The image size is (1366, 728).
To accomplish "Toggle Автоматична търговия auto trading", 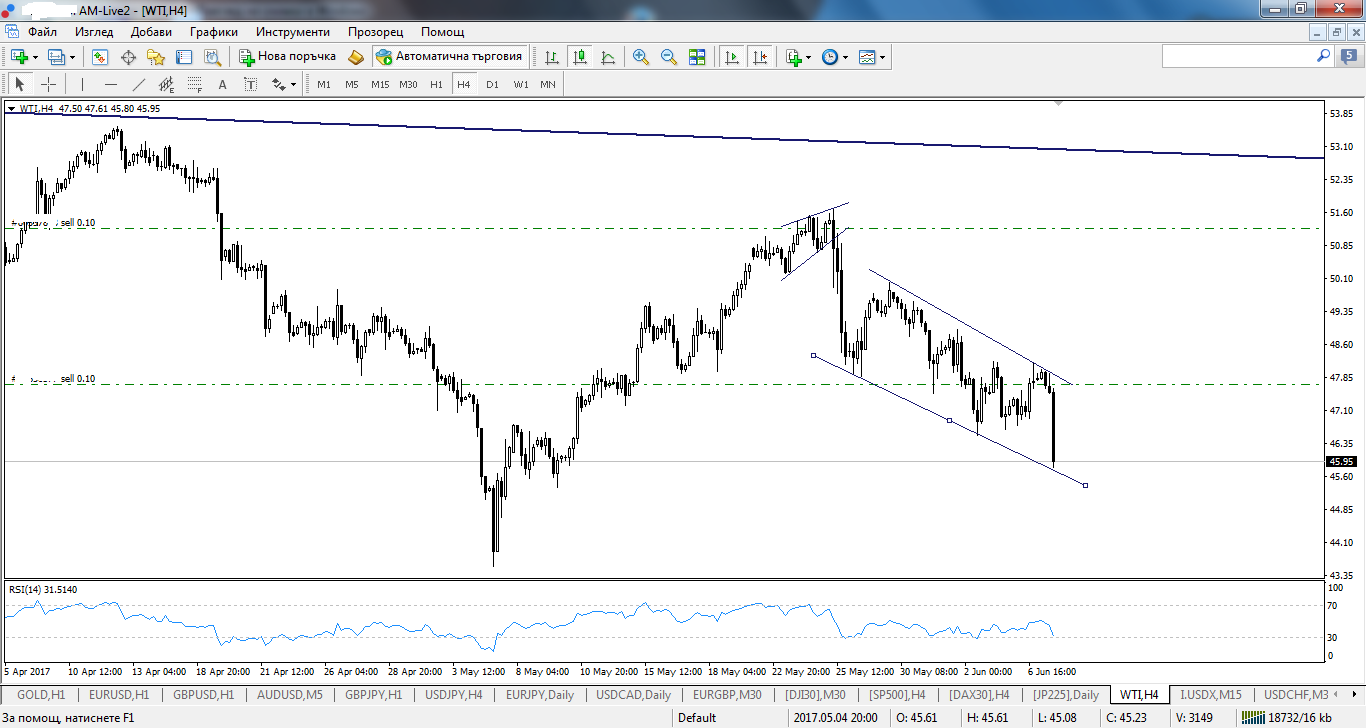I will 449,57.
